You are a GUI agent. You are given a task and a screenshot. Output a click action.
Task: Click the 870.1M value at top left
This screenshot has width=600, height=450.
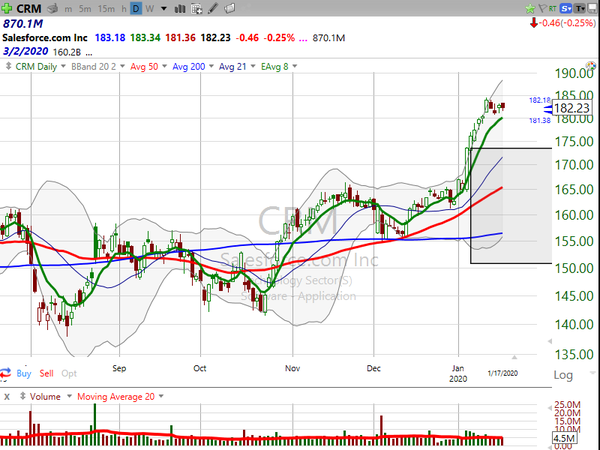click(23, 24)
